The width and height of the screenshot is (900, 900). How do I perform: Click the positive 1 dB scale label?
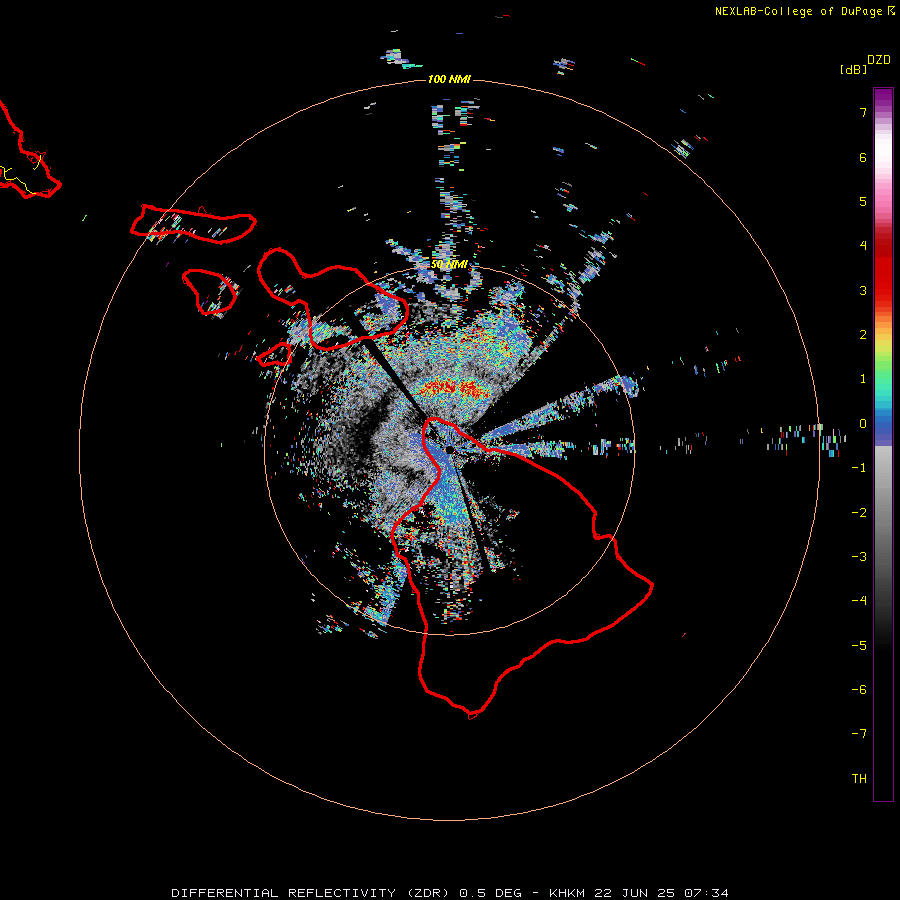(x=863, y=379)
